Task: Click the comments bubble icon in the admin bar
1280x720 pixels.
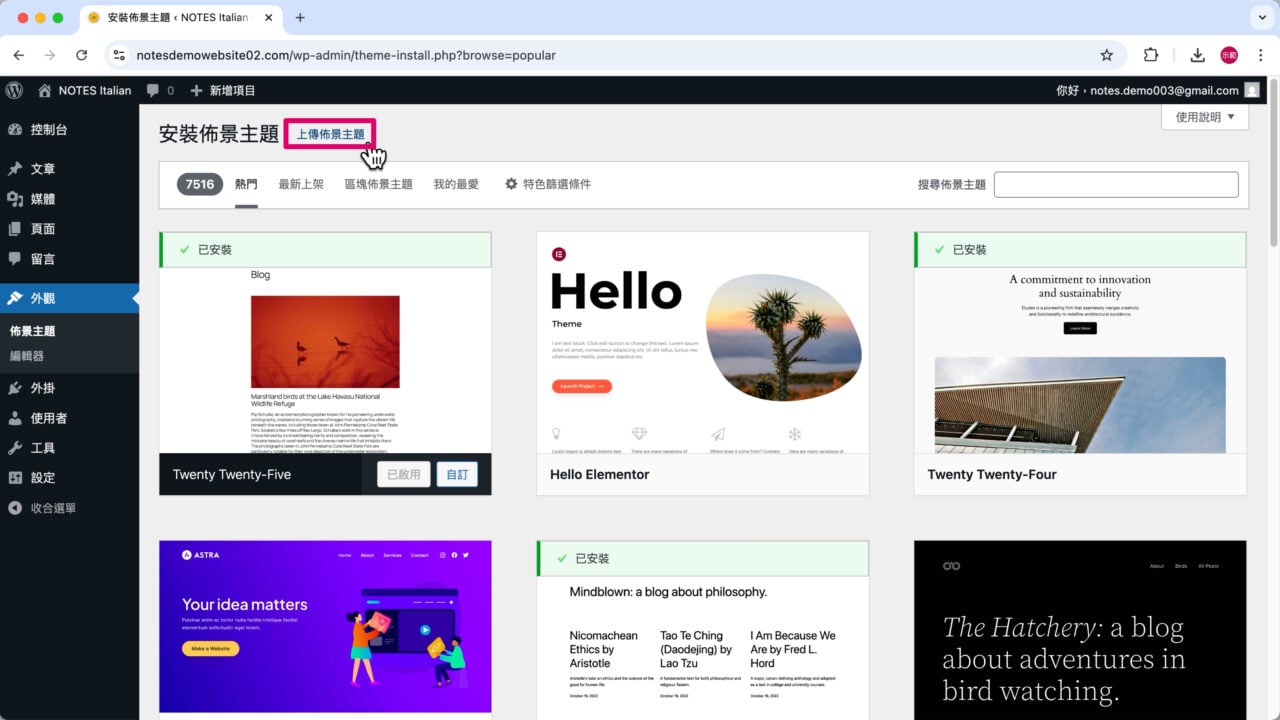Action: [152, 90]
